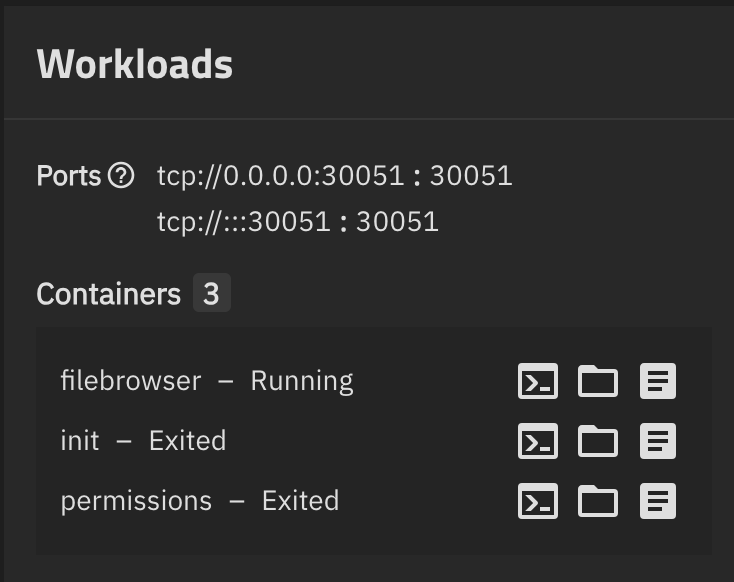Select the permissions container name
Screen dimensions: 734x582
(136, 501)
